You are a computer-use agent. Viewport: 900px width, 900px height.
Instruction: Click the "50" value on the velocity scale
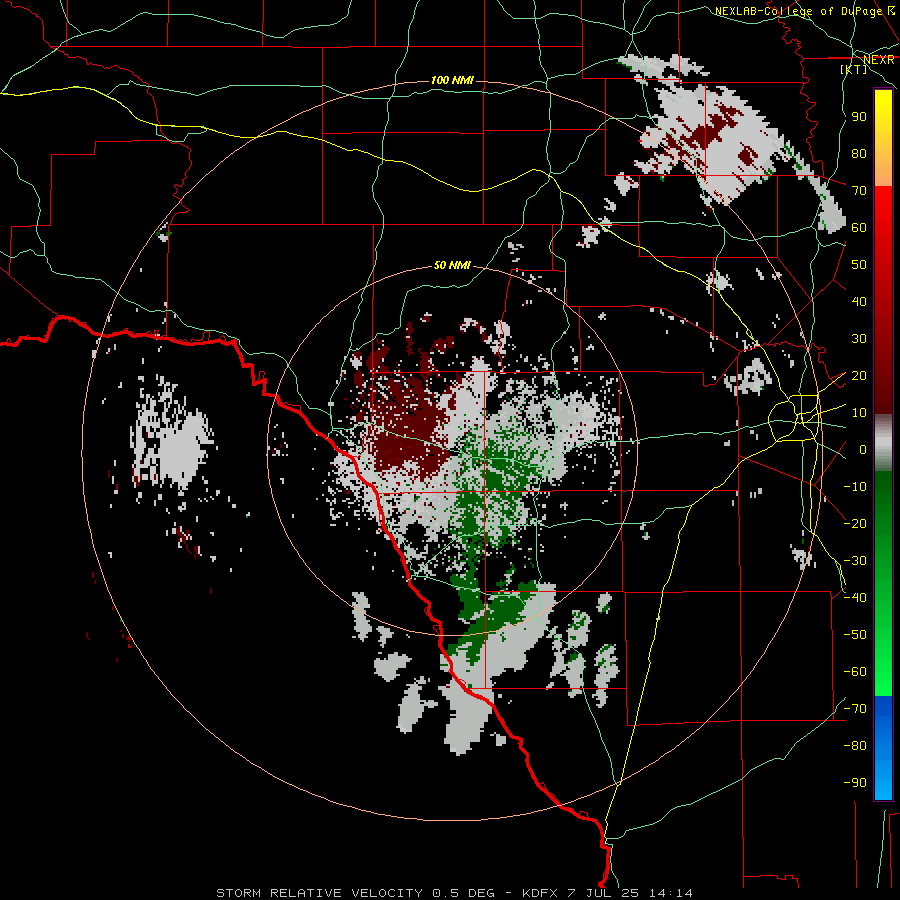(x=859, y=265)
